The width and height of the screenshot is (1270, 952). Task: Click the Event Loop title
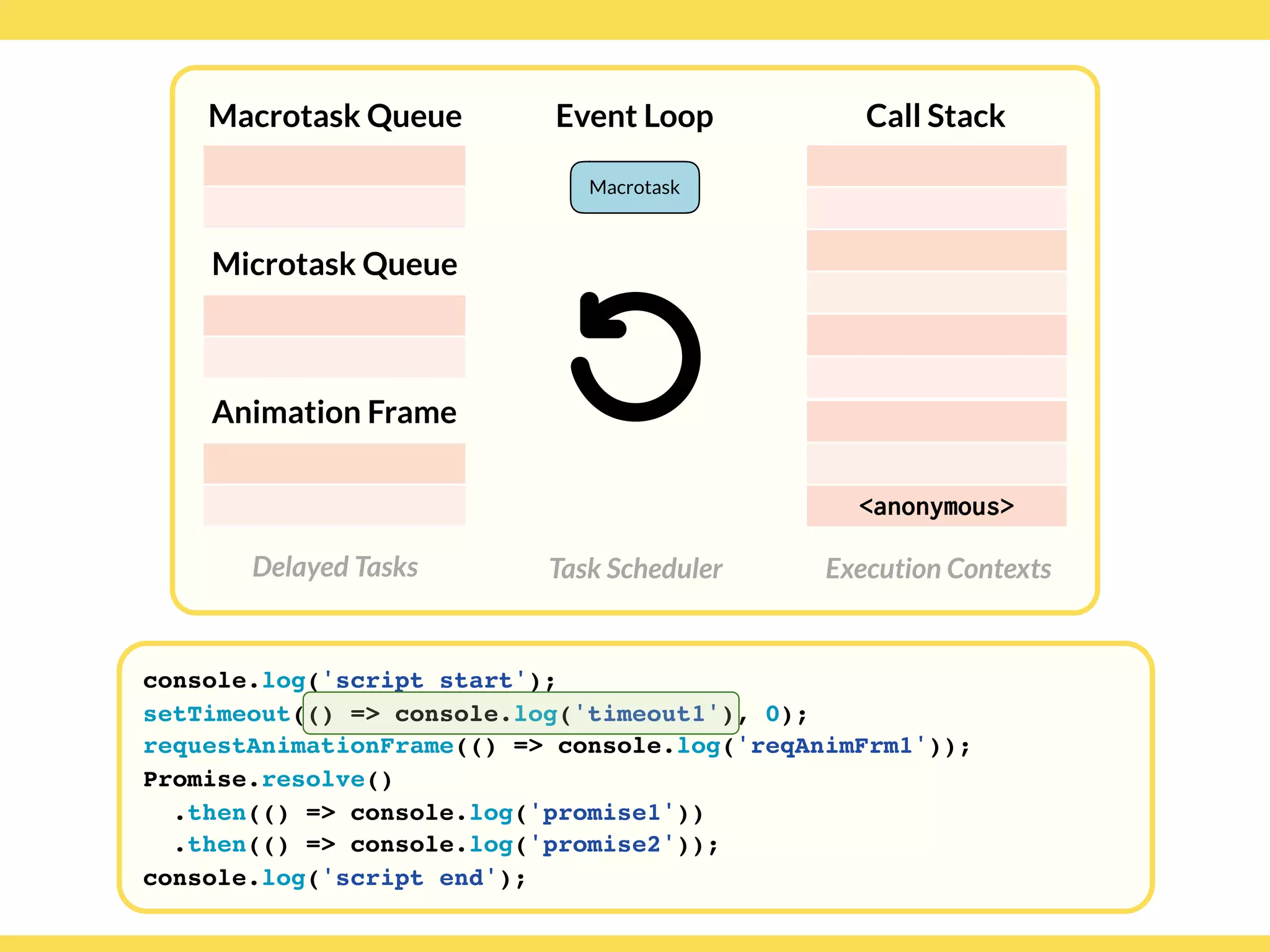[634, 116]
